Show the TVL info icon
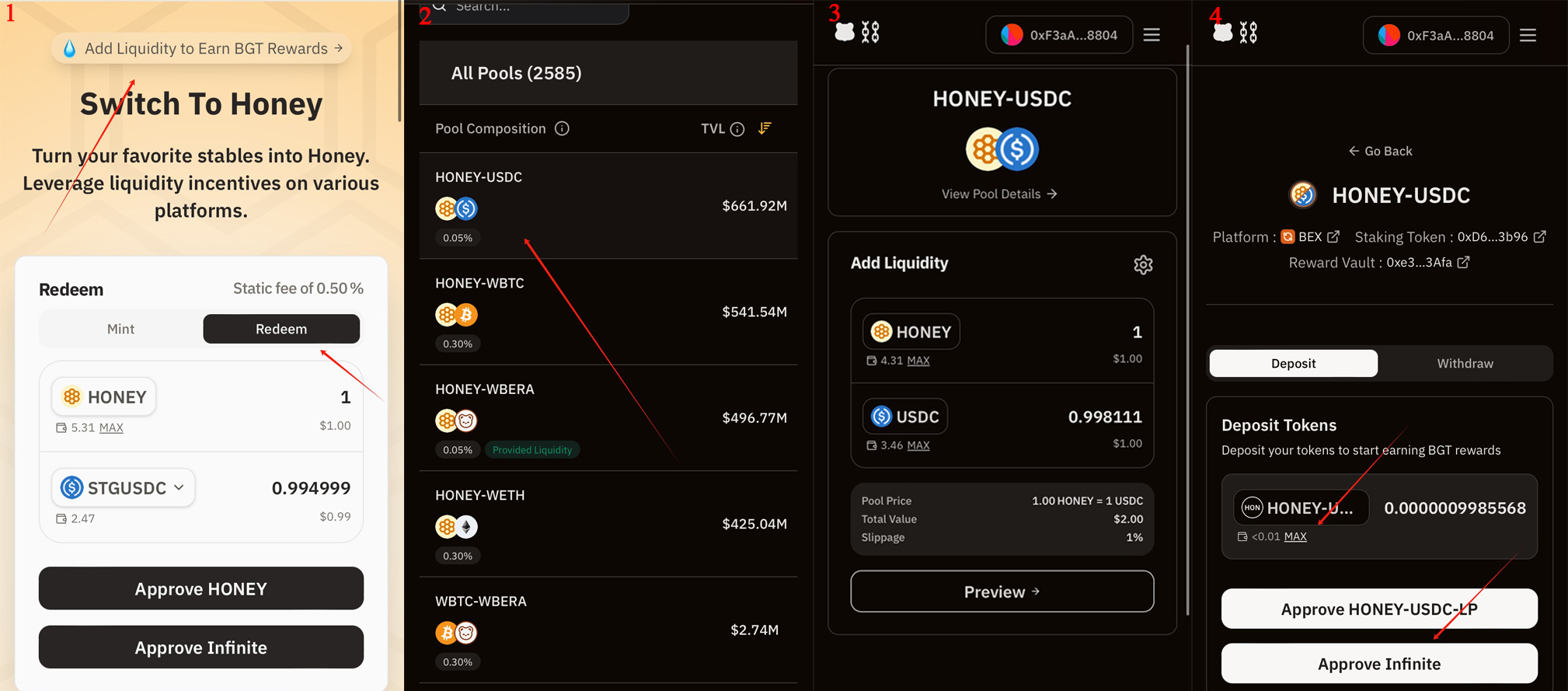1568x691 pixels. pos(737,129)
